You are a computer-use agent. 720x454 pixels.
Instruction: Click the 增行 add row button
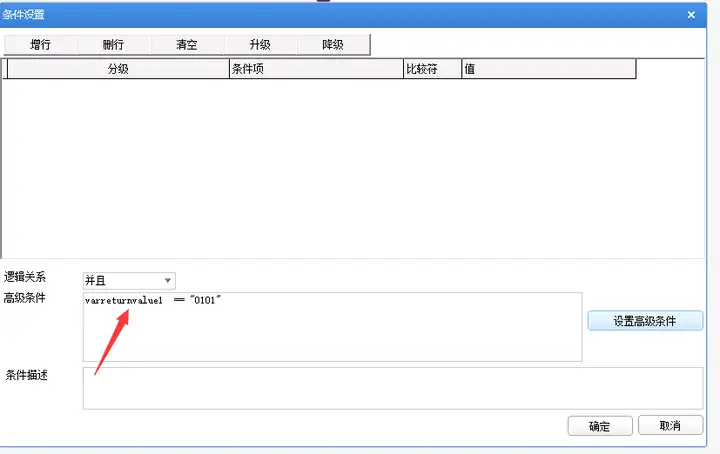pyautogui.click(x=40, y=45)
